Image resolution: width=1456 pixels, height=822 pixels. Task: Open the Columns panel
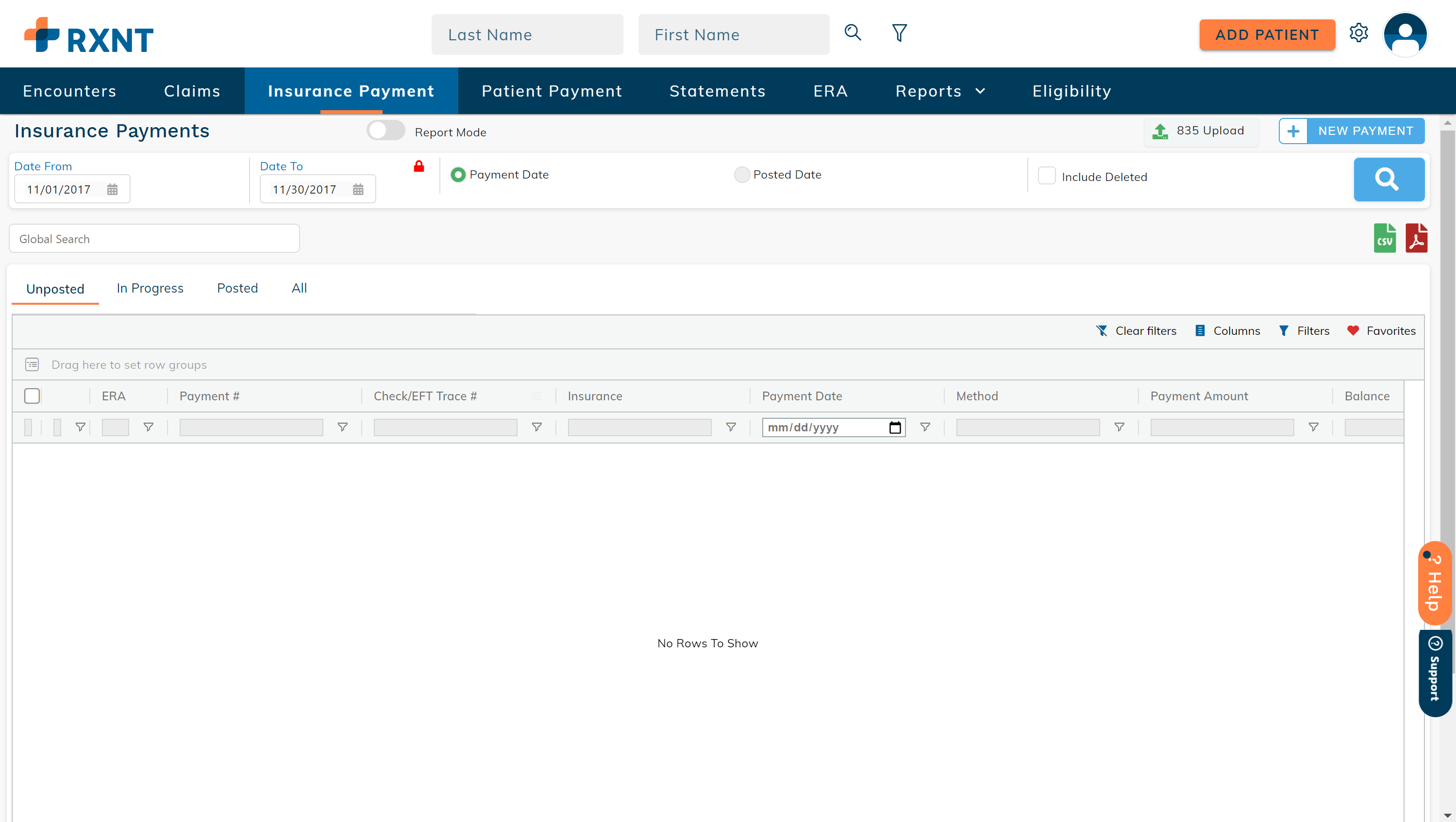[x=1228, y=330]
